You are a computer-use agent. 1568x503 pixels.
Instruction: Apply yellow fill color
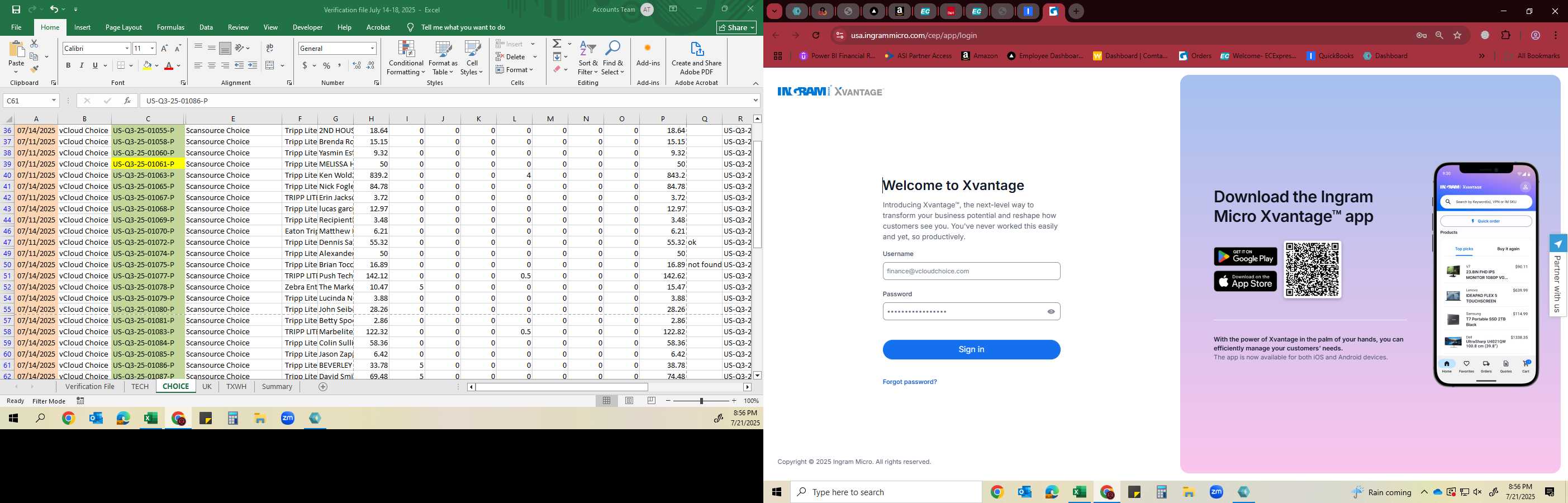tap(147, 65)
